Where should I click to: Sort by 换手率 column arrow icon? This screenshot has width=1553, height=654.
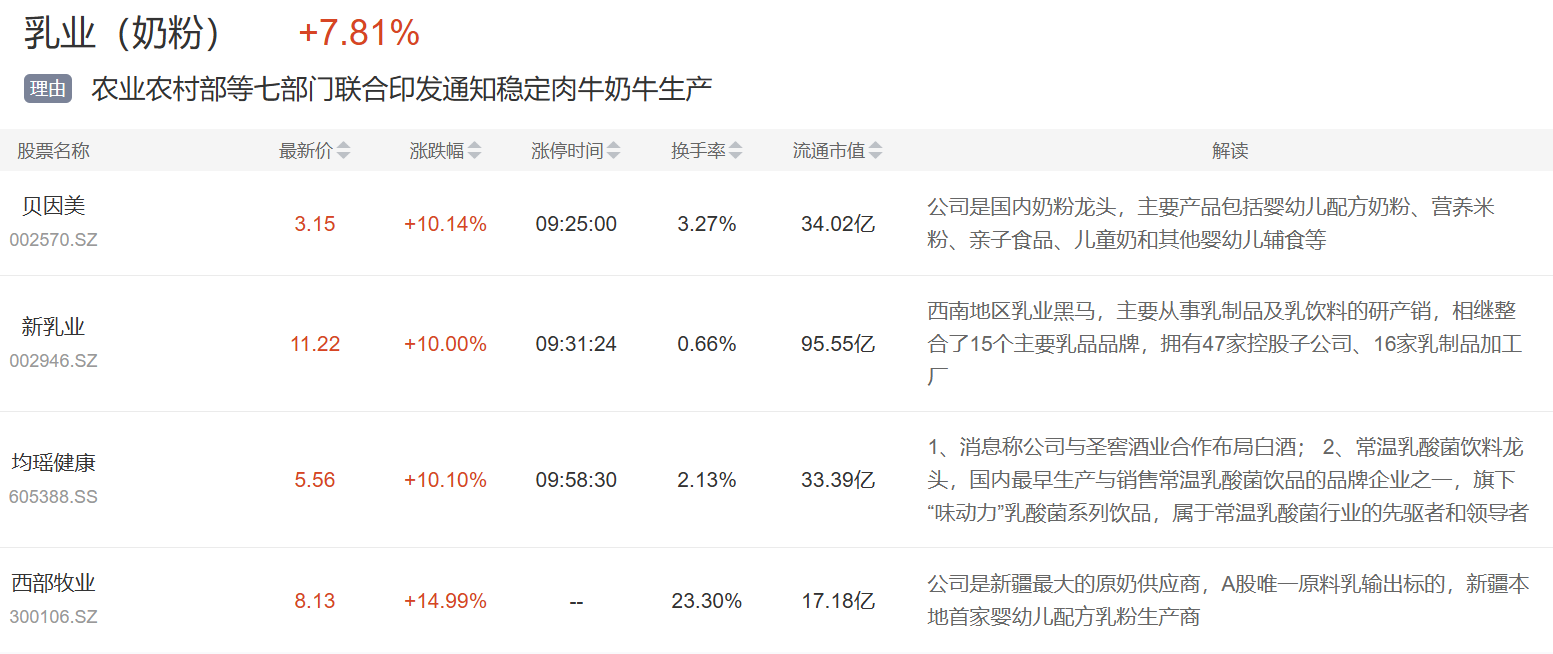click(736, 151)
